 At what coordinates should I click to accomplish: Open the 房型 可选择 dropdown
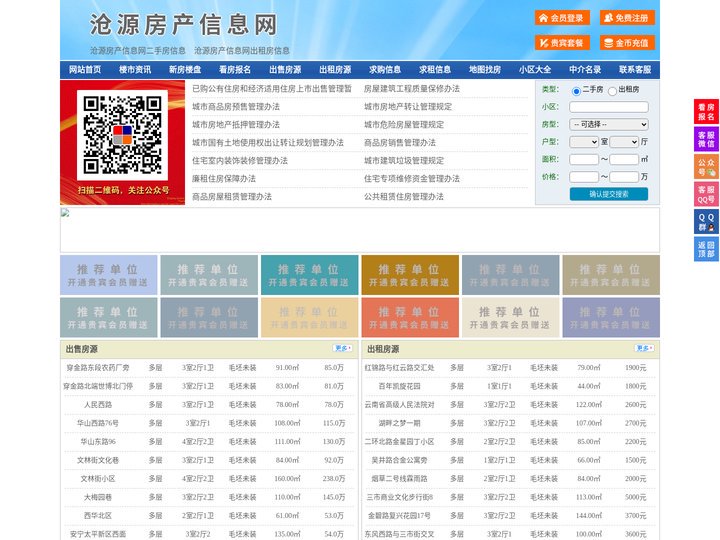[609, 124]
